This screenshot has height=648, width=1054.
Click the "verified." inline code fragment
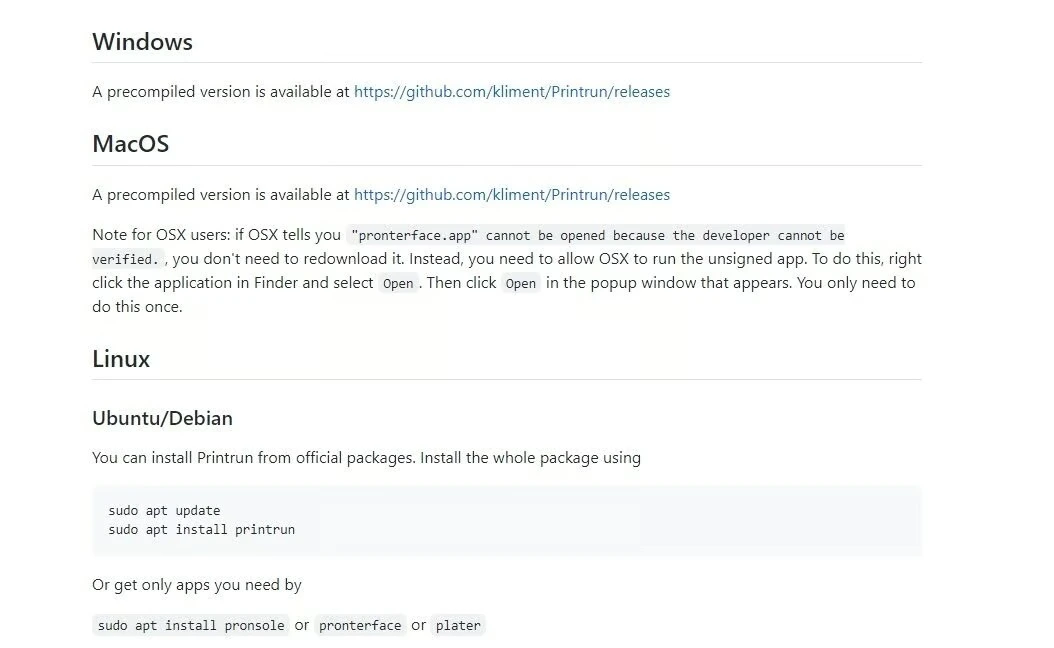tap(129, 259)
